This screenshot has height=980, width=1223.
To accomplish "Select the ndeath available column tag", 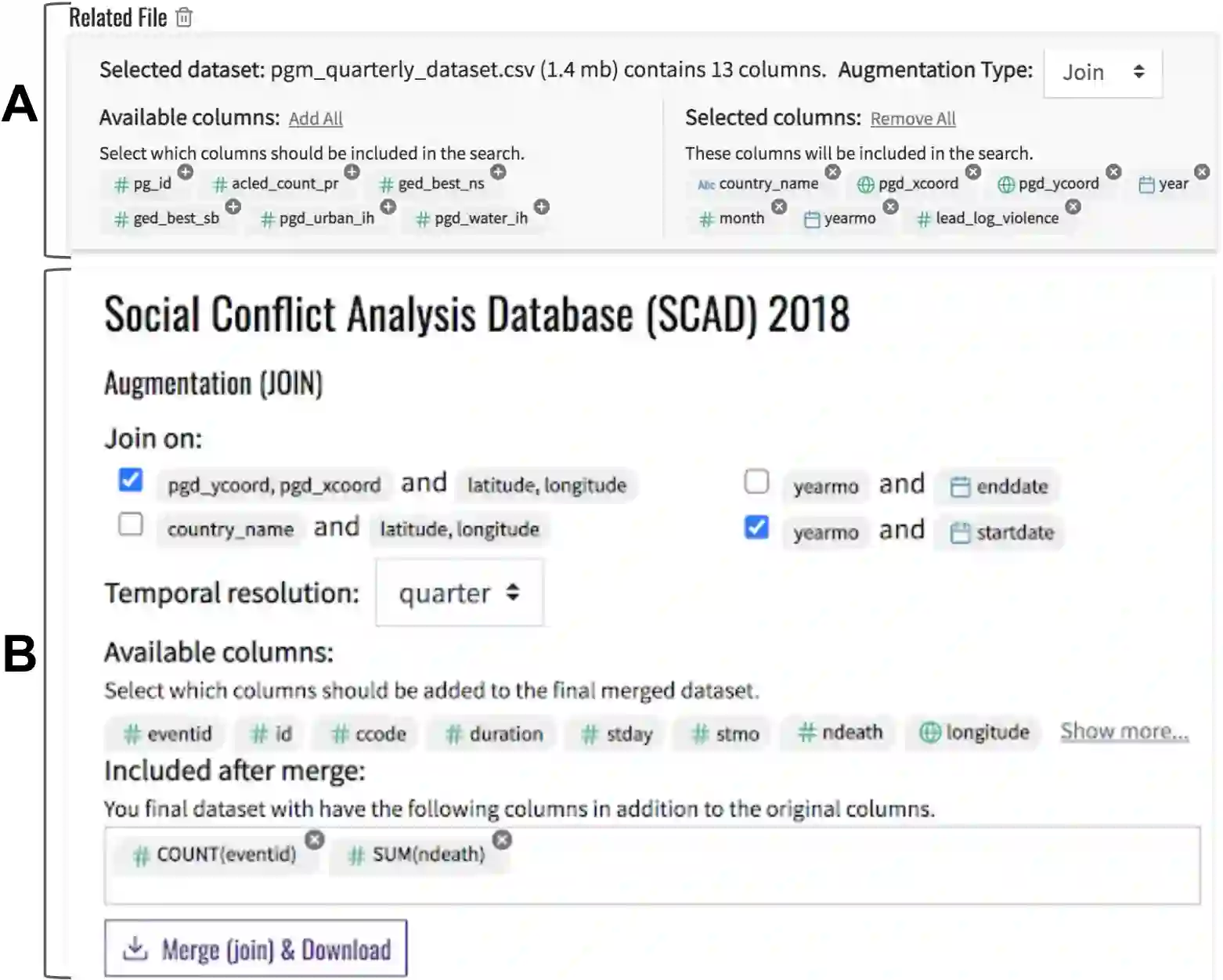I will pyautogui.click(x=840, y=733).
